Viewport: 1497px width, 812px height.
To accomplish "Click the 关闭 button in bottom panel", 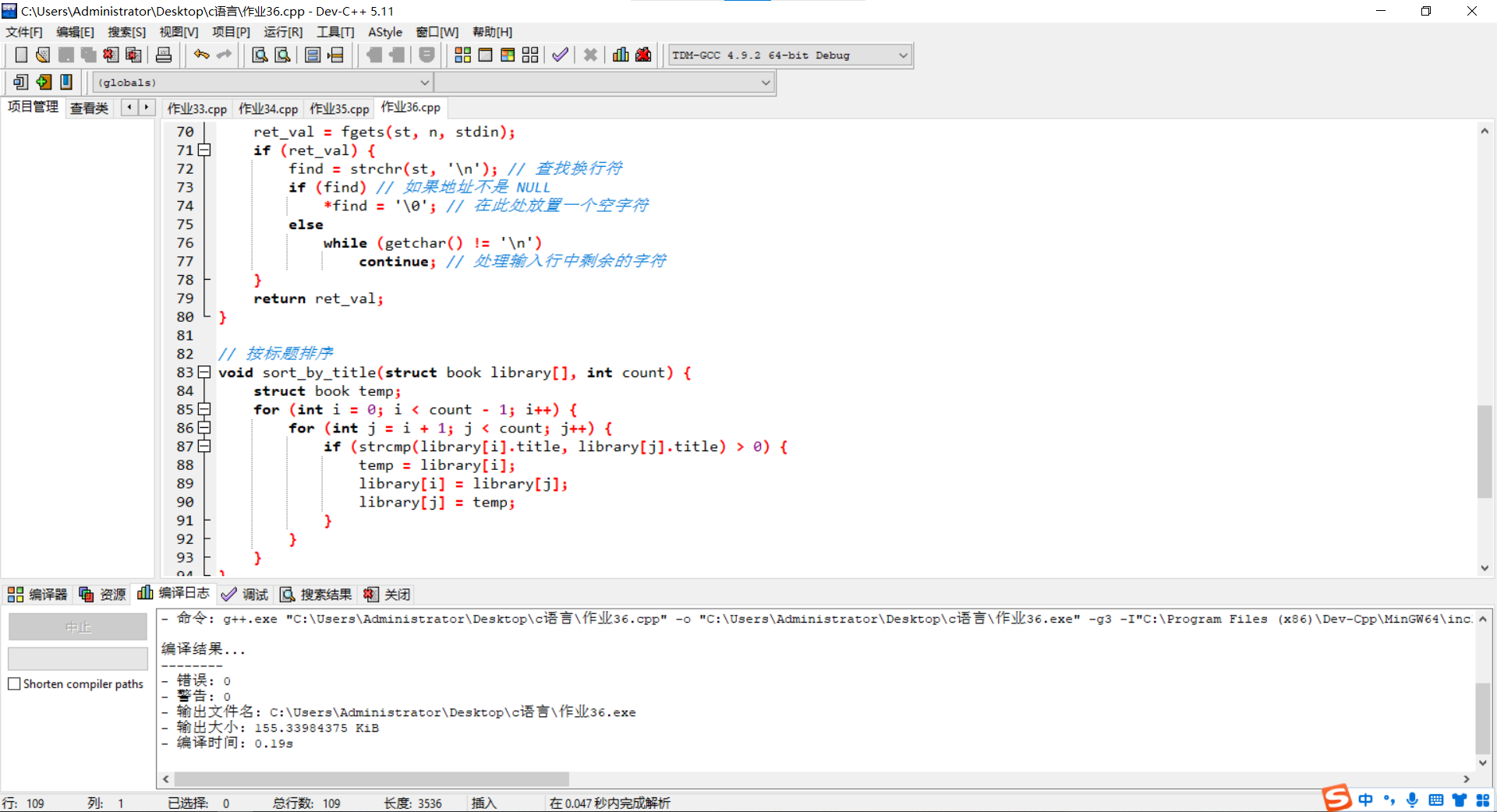I will (x=388, y=595).
